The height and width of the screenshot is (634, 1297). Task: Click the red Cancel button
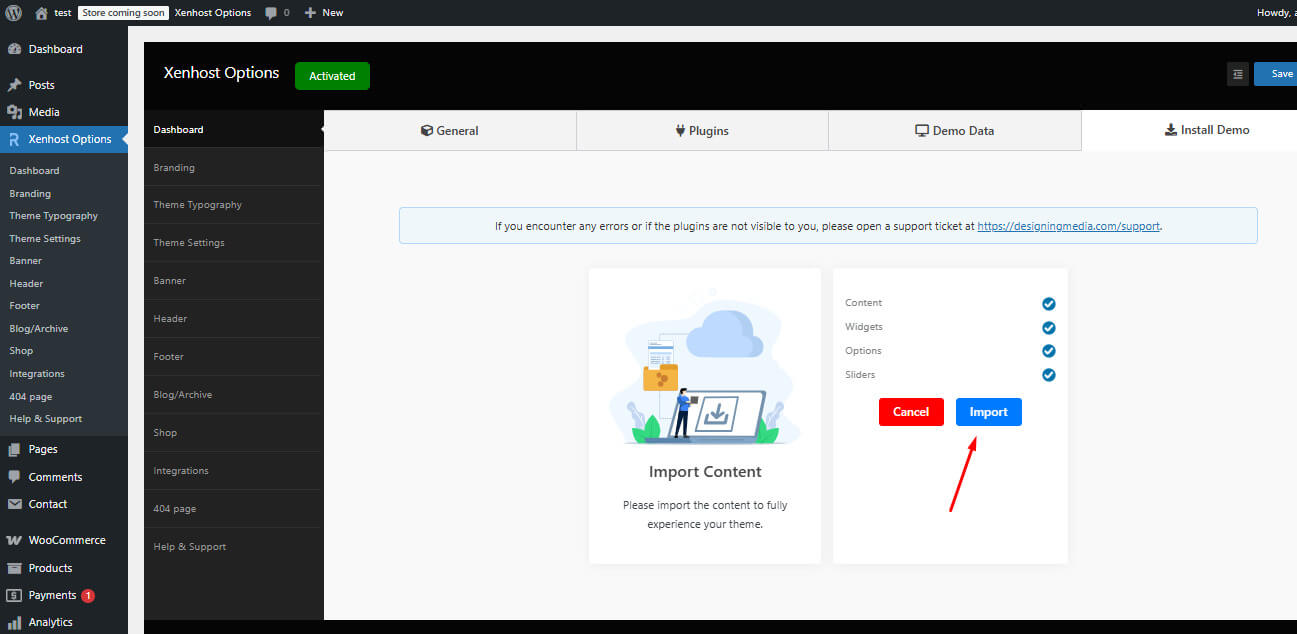[x=911, y=412]
